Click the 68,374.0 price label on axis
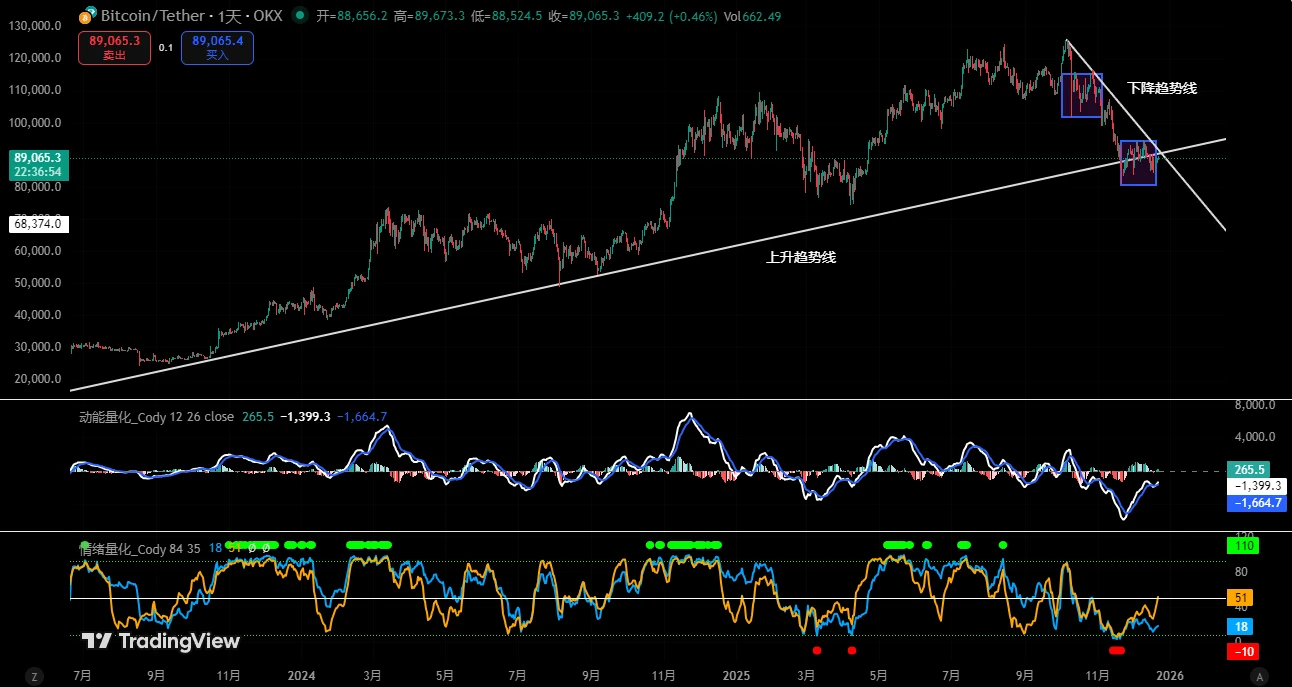 click(37, 224)
